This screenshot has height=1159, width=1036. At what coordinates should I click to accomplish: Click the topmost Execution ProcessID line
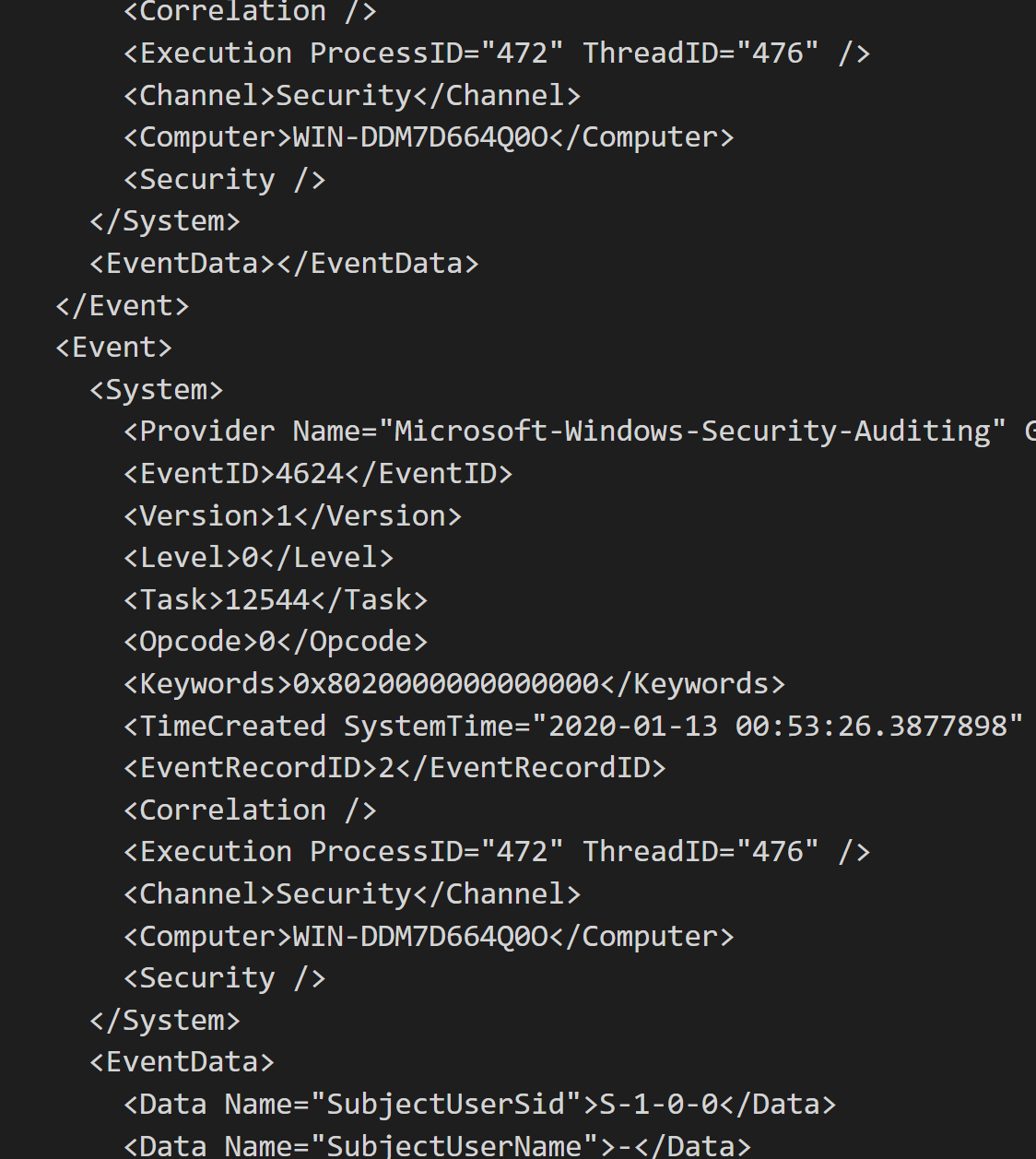pos(497,53)
